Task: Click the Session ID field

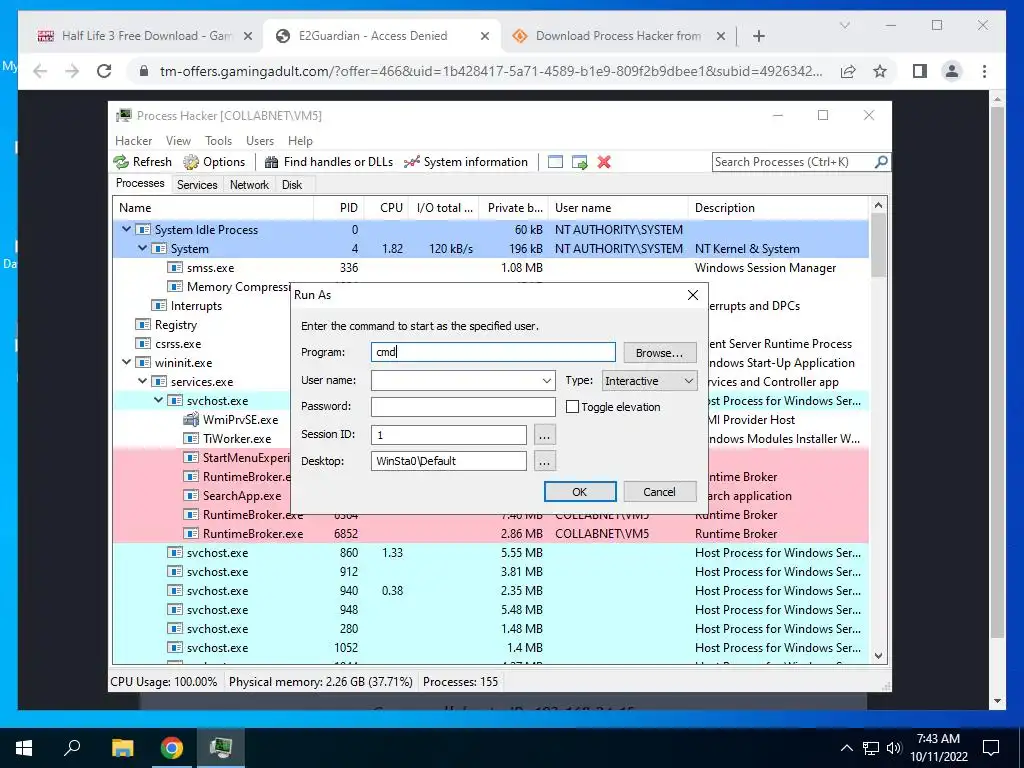Action: coord(449,434)
